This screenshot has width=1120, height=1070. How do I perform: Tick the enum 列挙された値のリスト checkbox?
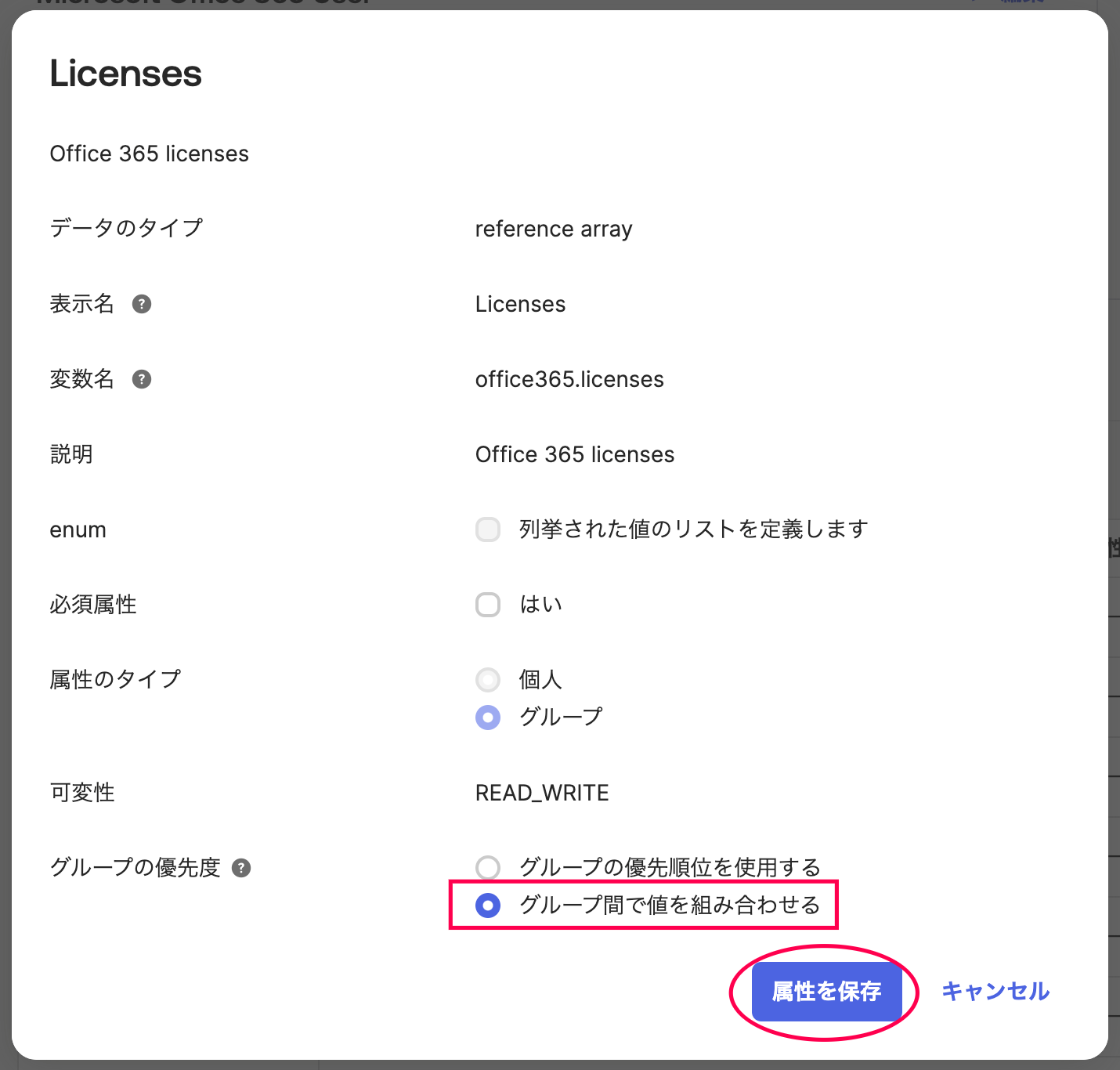click(488, 530)
